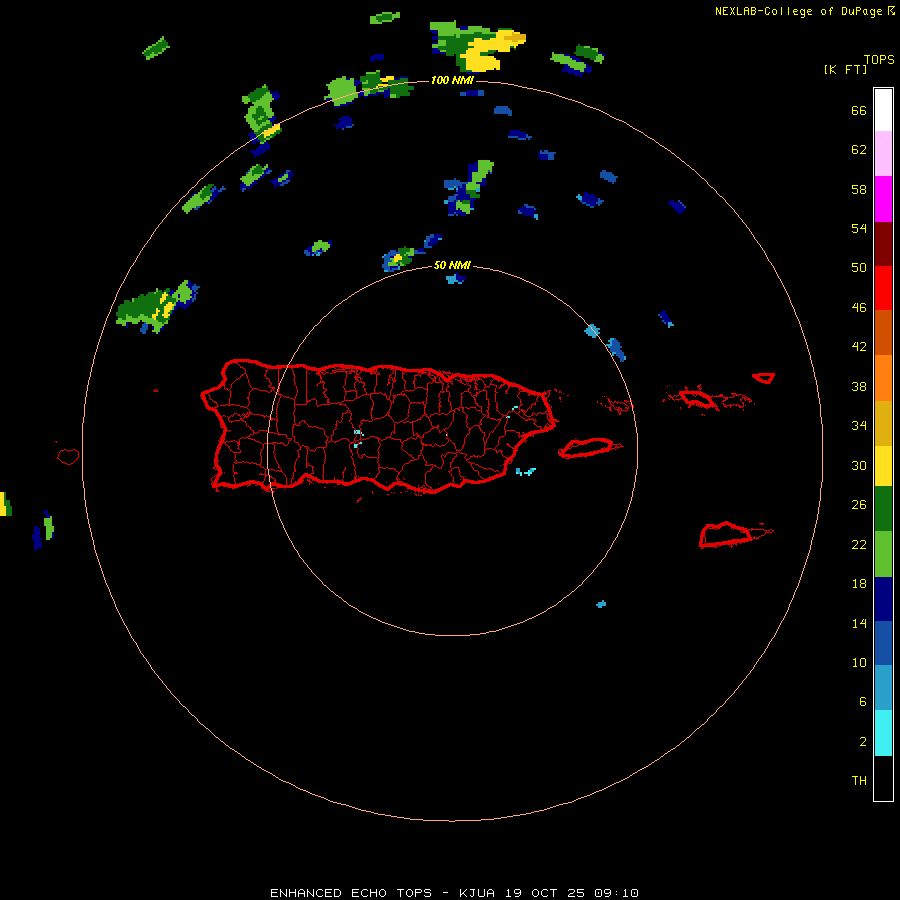This screenshot has height=900, width=900.
Task: Click the "TH" legend label
Action: pos(859,780)
